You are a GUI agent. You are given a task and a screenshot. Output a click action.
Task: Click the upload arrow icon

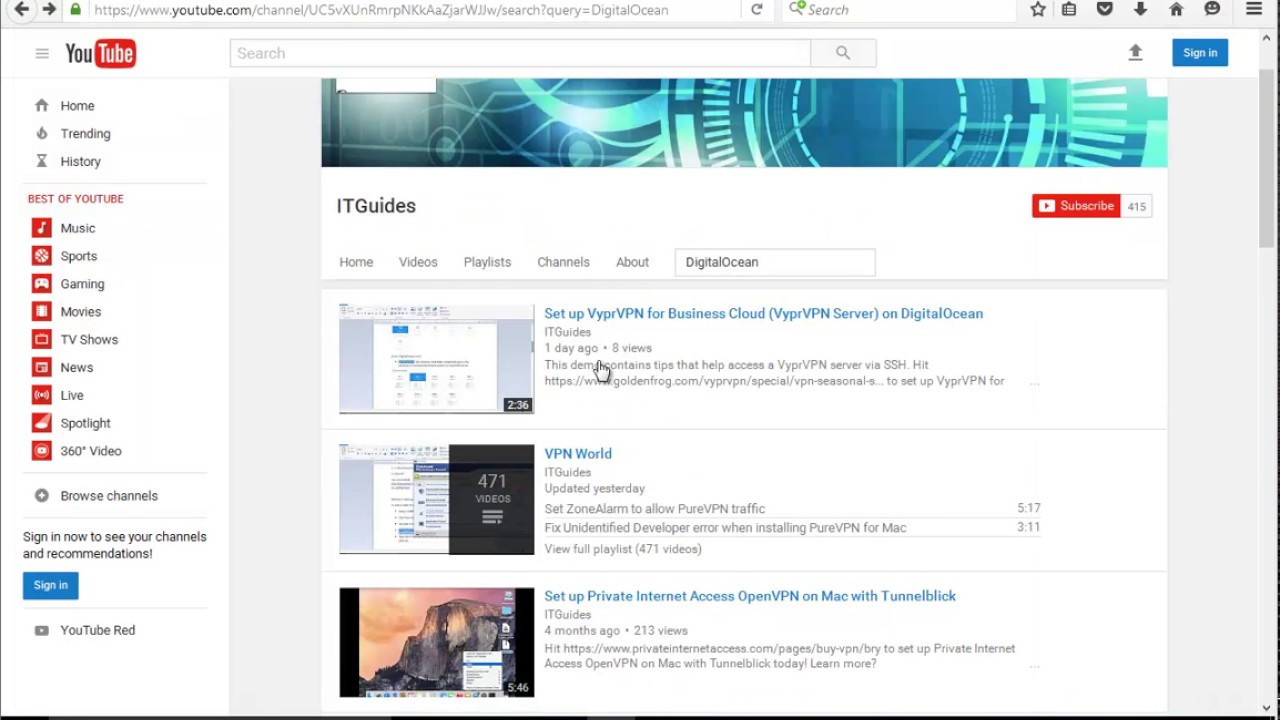[1135, 53]
